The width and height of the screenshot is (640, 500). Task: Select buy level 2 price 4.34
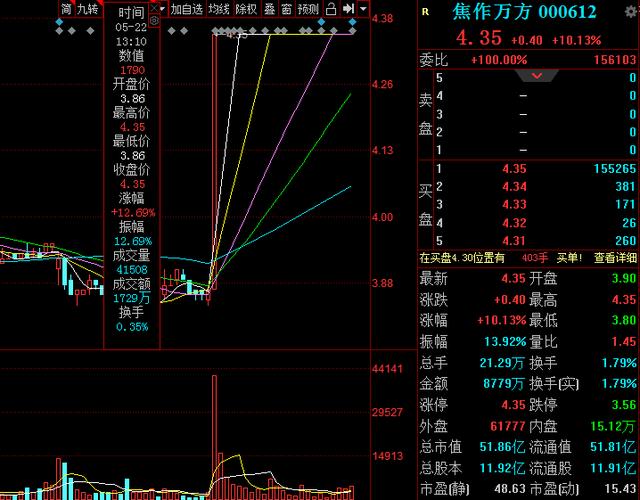pyautogui.click(x=514, y=187)
